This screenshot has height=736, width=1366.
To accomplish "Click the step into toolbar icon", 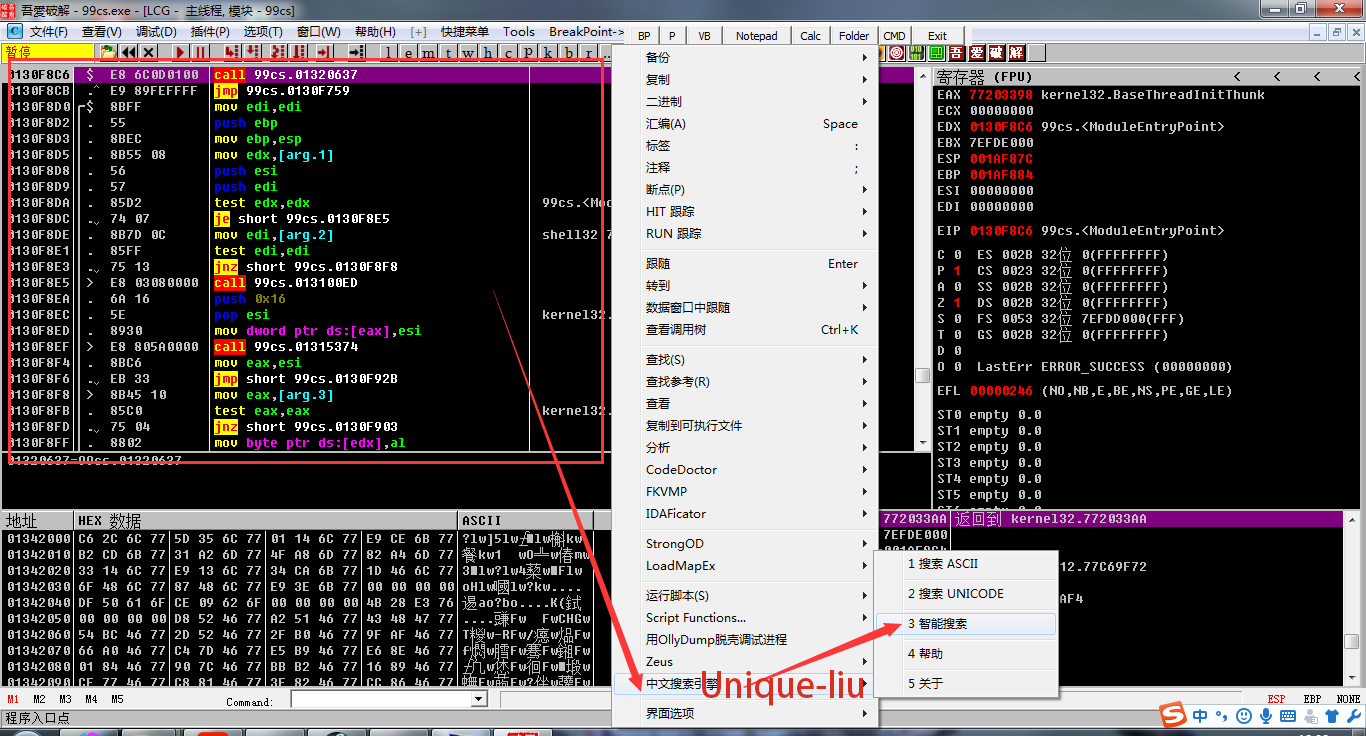I will (231, 52).
